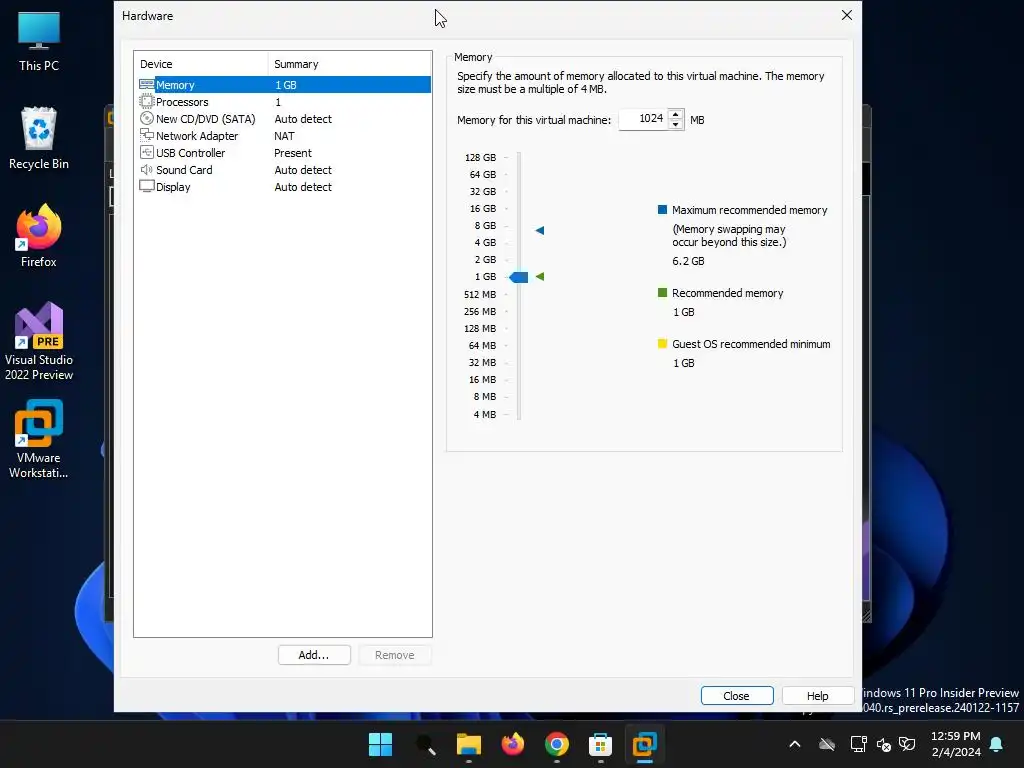Select the USB Controller row
Screen dimensions: 1024x768
(284, 153)
